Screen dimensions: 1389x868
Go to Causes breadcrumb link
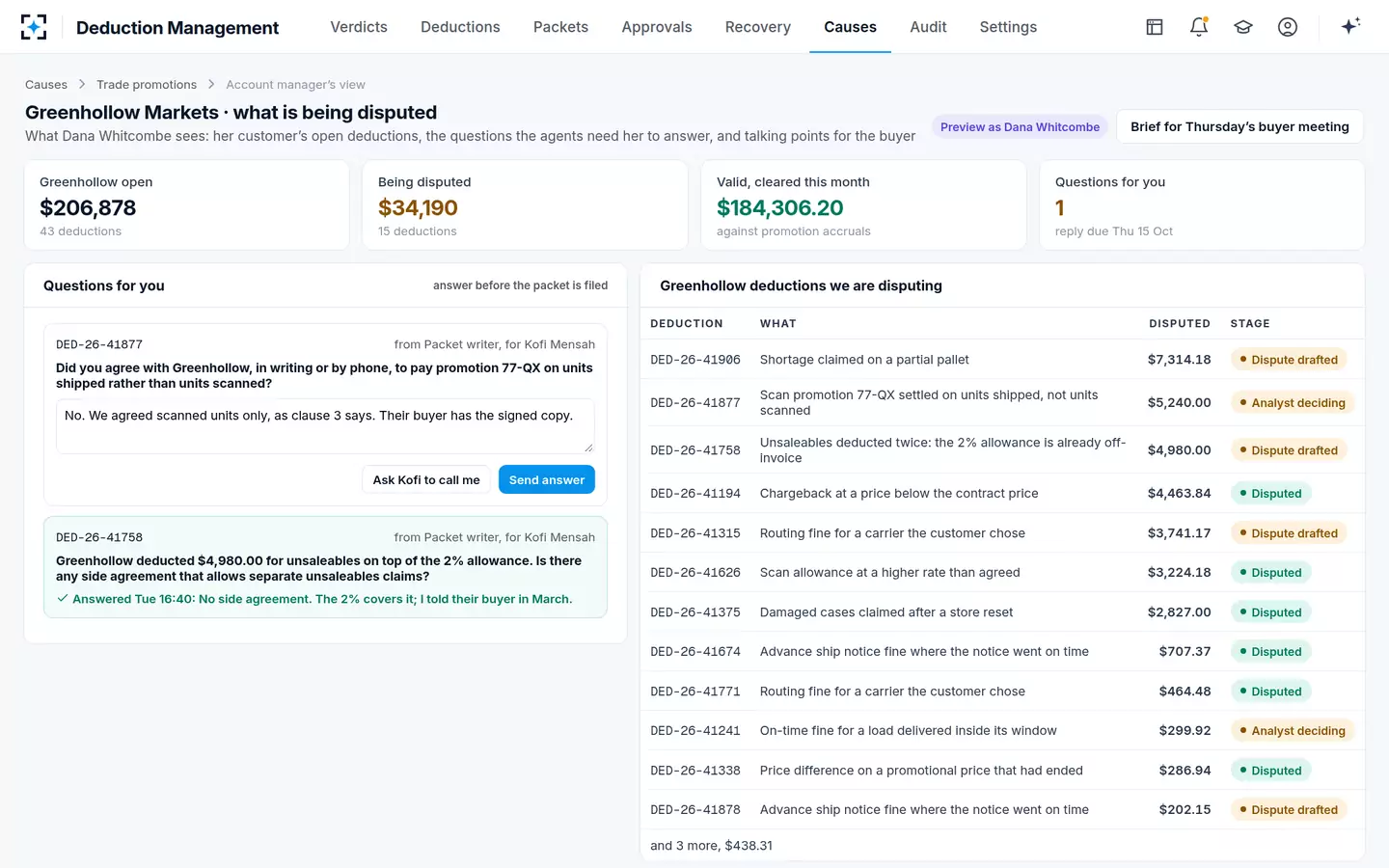coord(46,85)
